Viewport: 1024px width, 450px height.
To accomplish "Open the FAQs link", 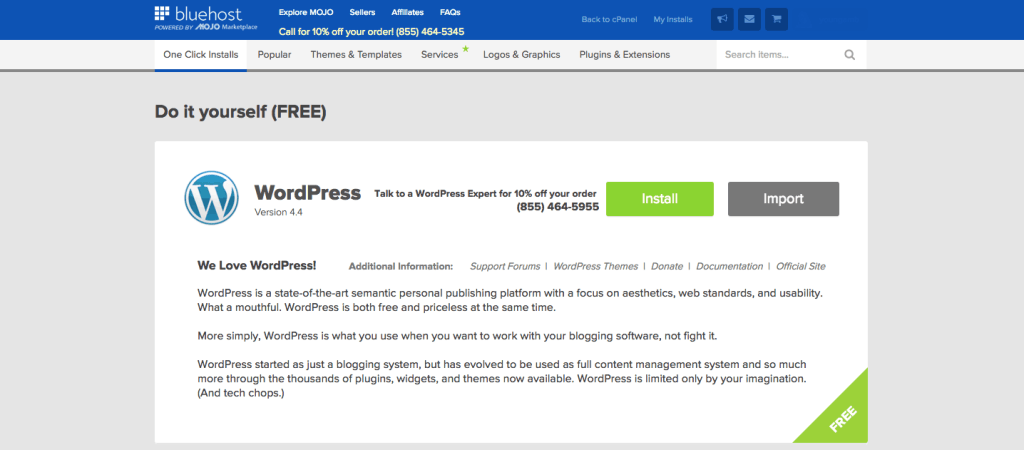I will tap(450, 12).
